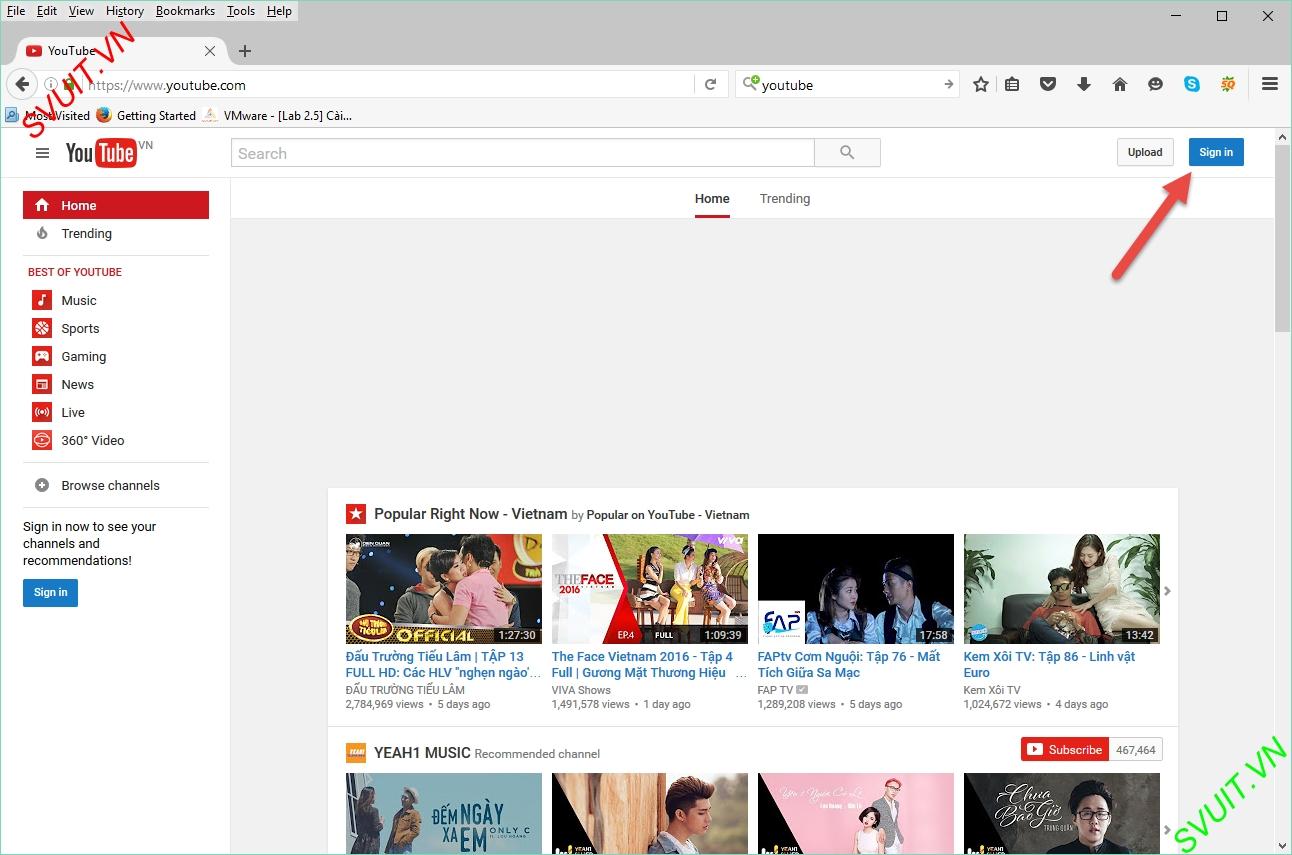
Task: Click the address bar showing youtube.com
Action: [390, 85]
